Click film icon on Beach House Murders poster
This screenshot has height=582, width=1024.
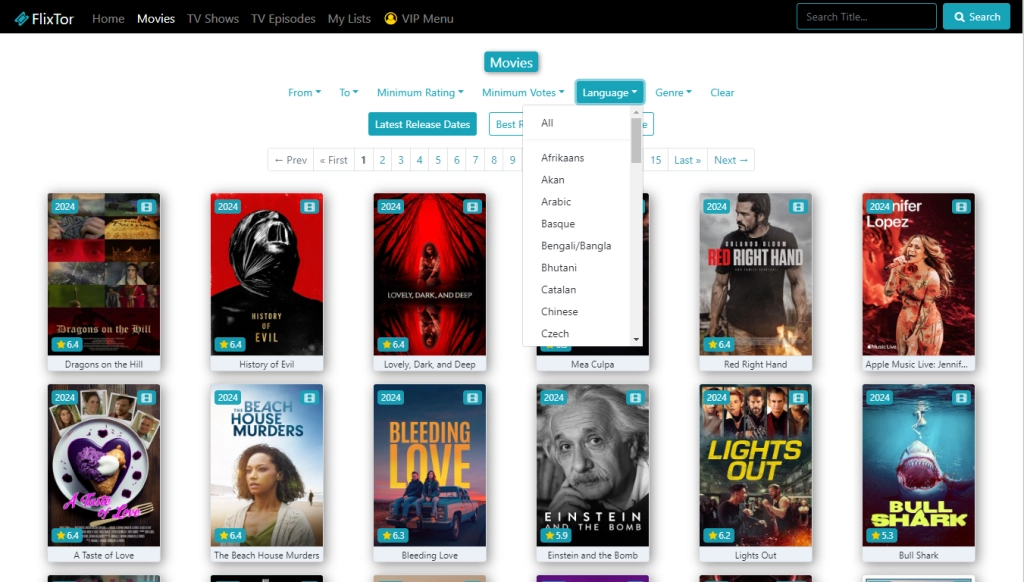point(309,397)
